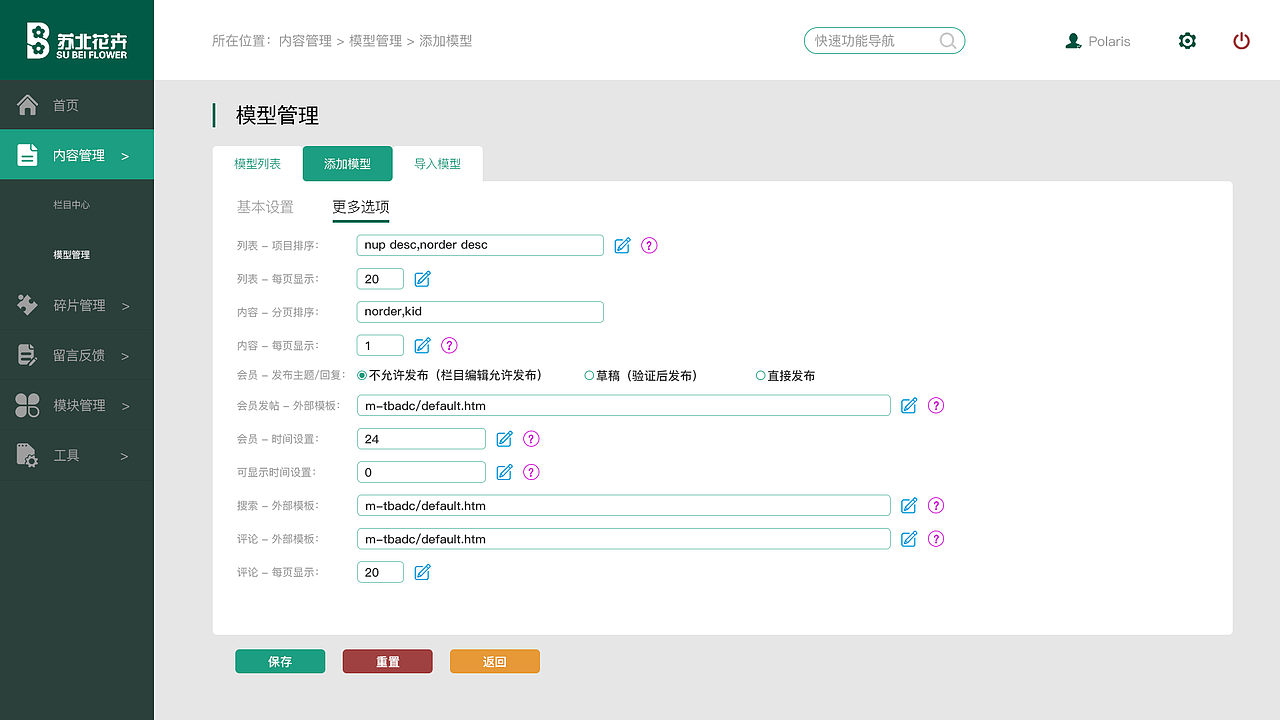
Task: Click the 留言反馈 sidebar icon
Action: [x=27, y=355]
